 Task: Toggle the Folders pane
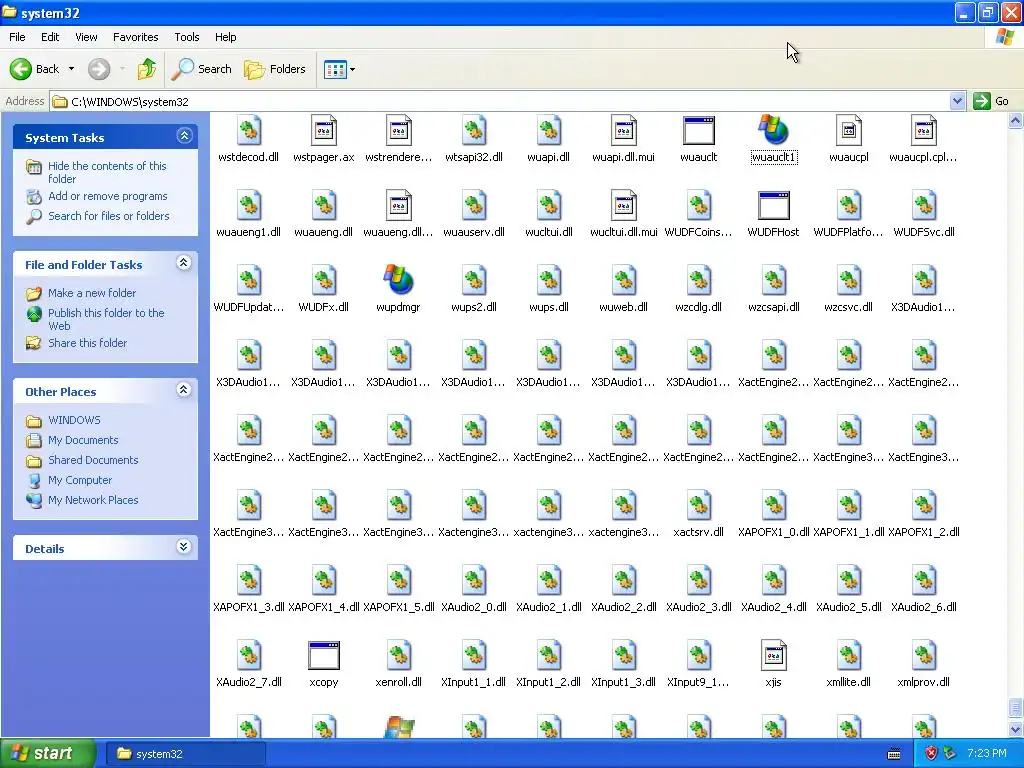point(275,69)
